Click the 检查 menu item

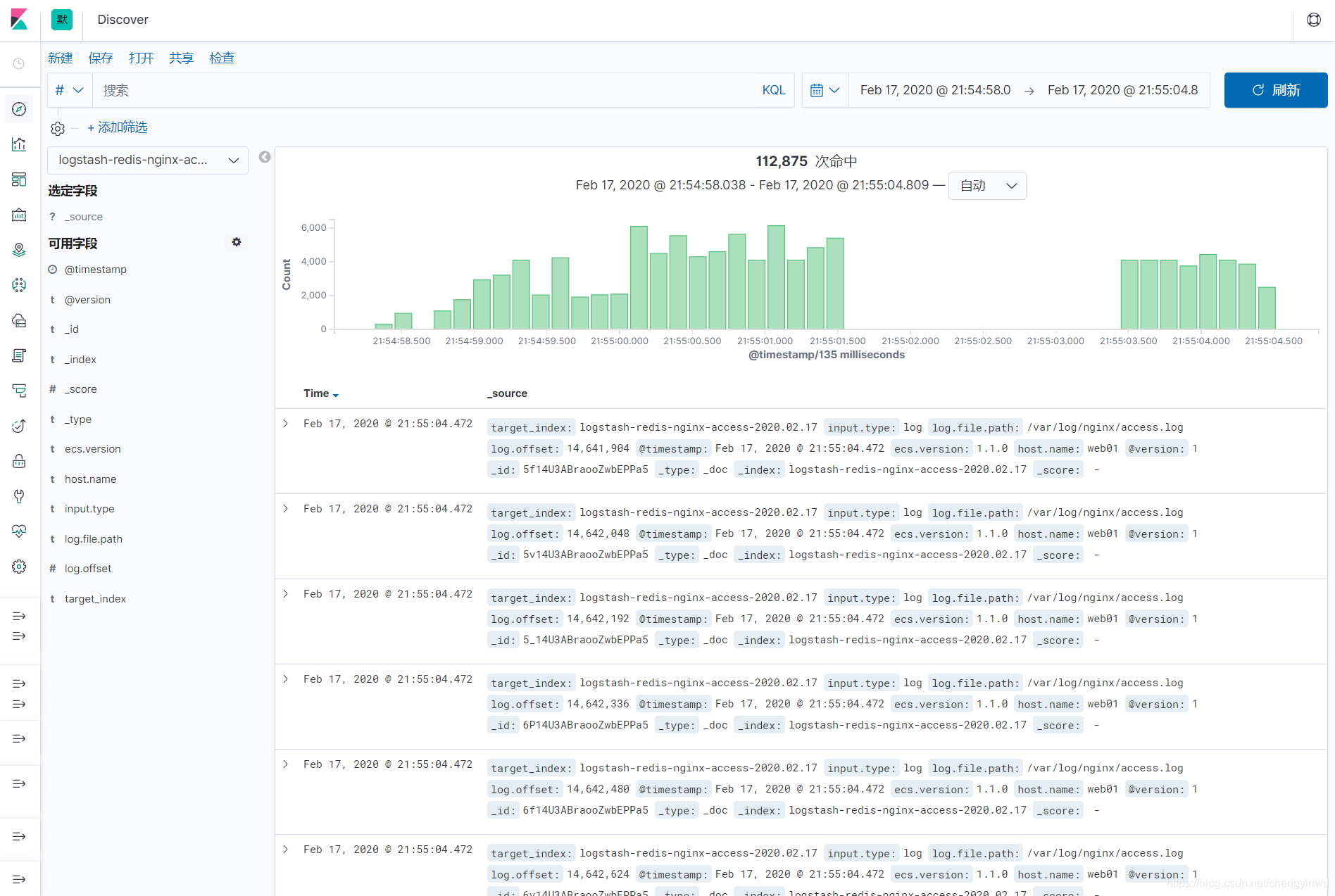pyautogui.click(x=222, y=58)
